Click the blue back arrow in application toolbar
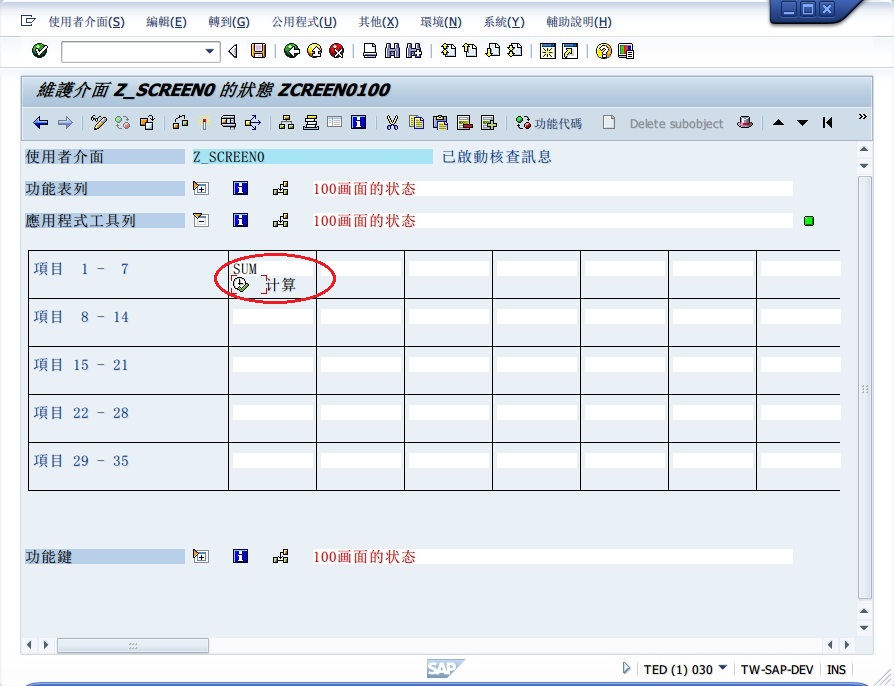894x686 pixels. click(40, 123)
